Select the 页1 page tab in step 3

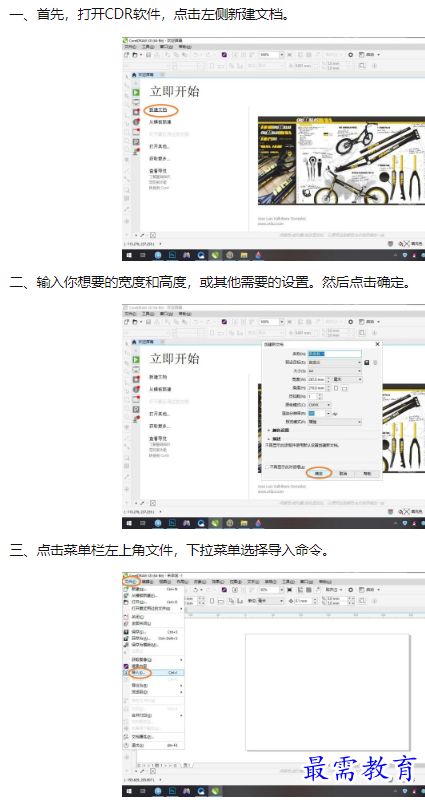(x=187, y=765)
